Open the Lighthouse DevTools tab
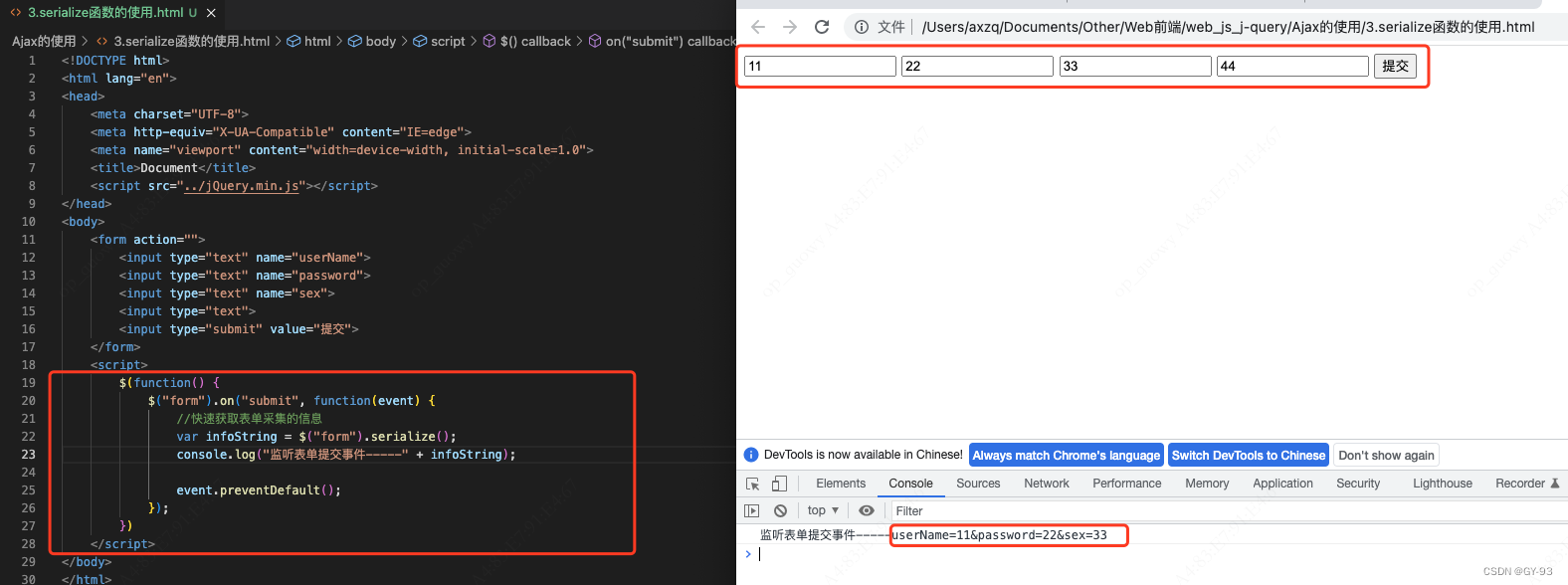The width and height of the screenshot is (1568, 585). (1442, 484)
